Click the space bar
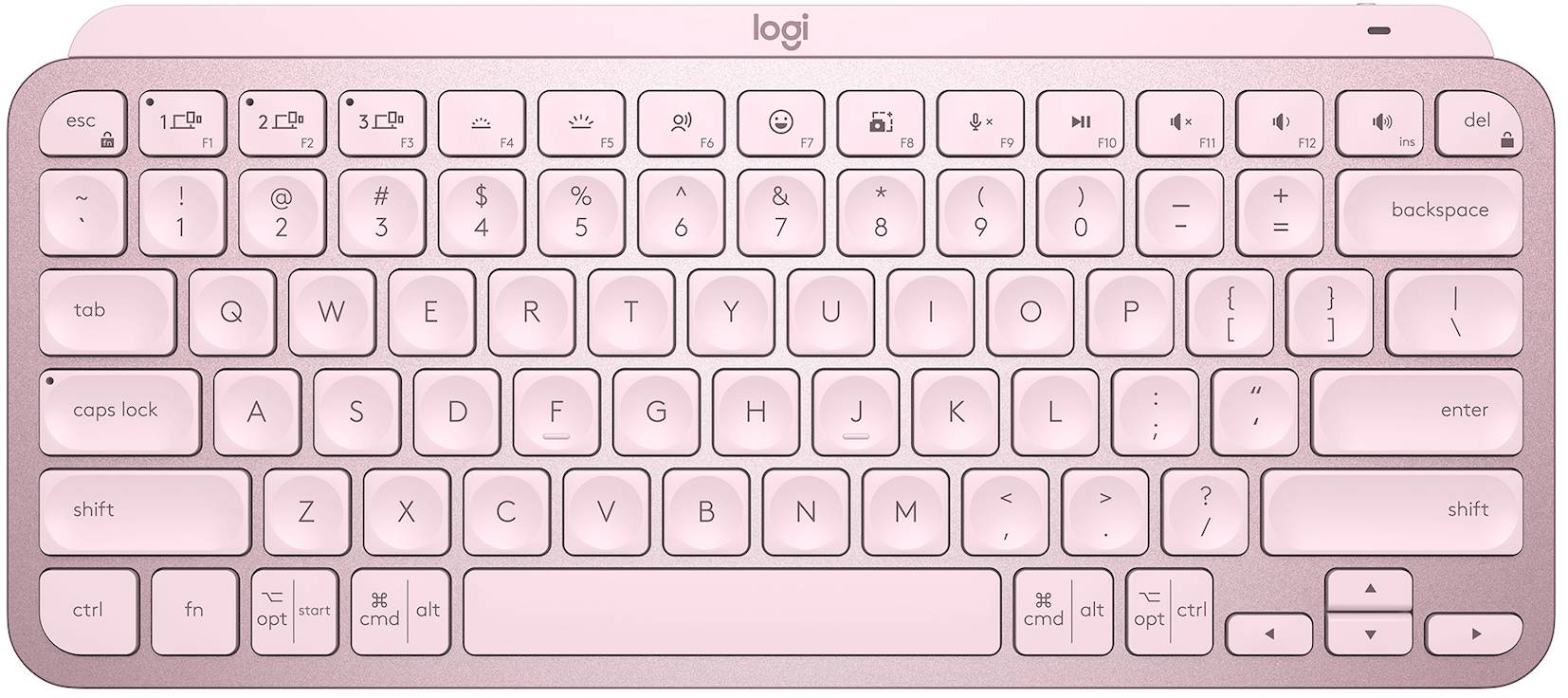 732,612
